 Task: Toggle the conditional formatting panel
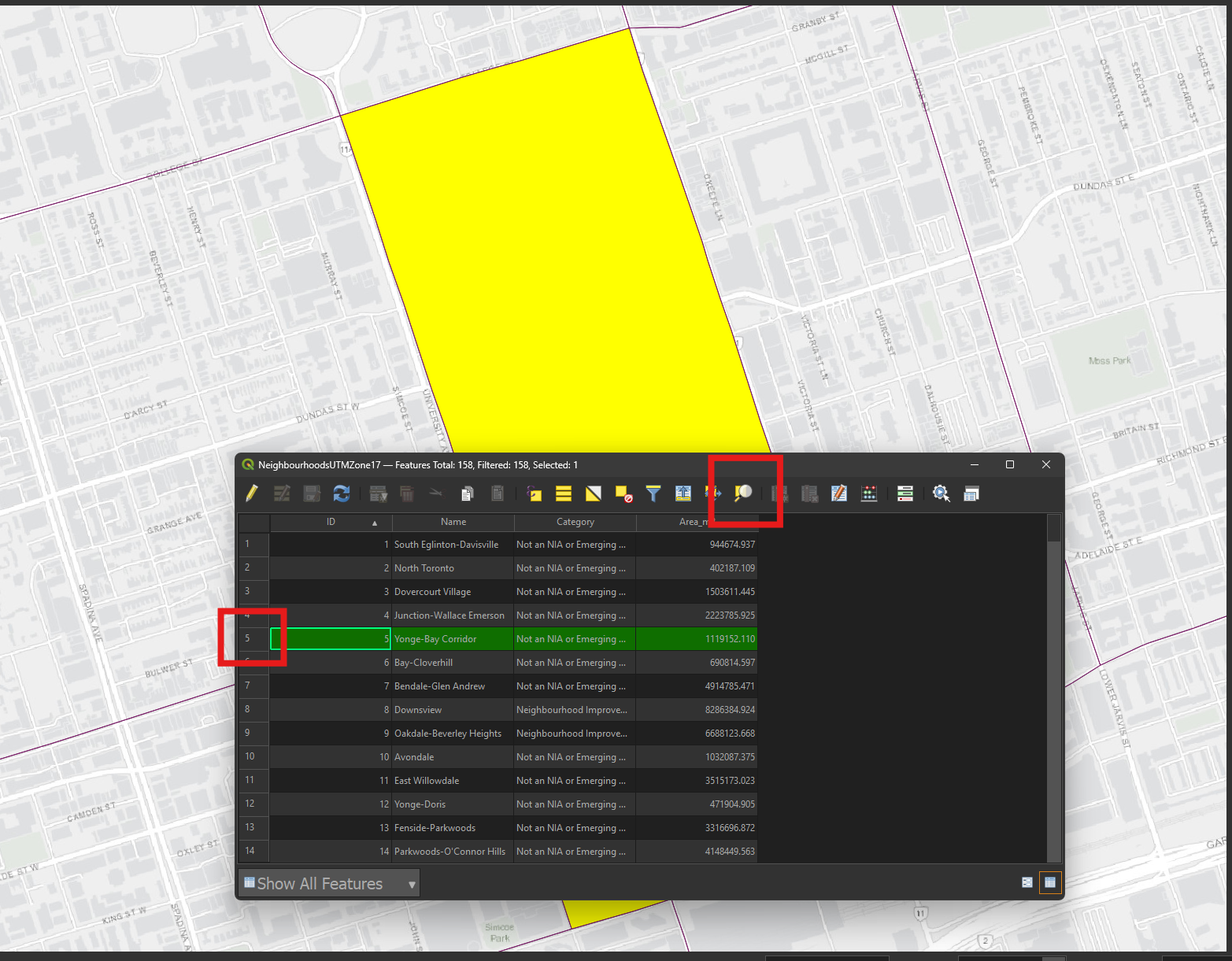point(905,493)
